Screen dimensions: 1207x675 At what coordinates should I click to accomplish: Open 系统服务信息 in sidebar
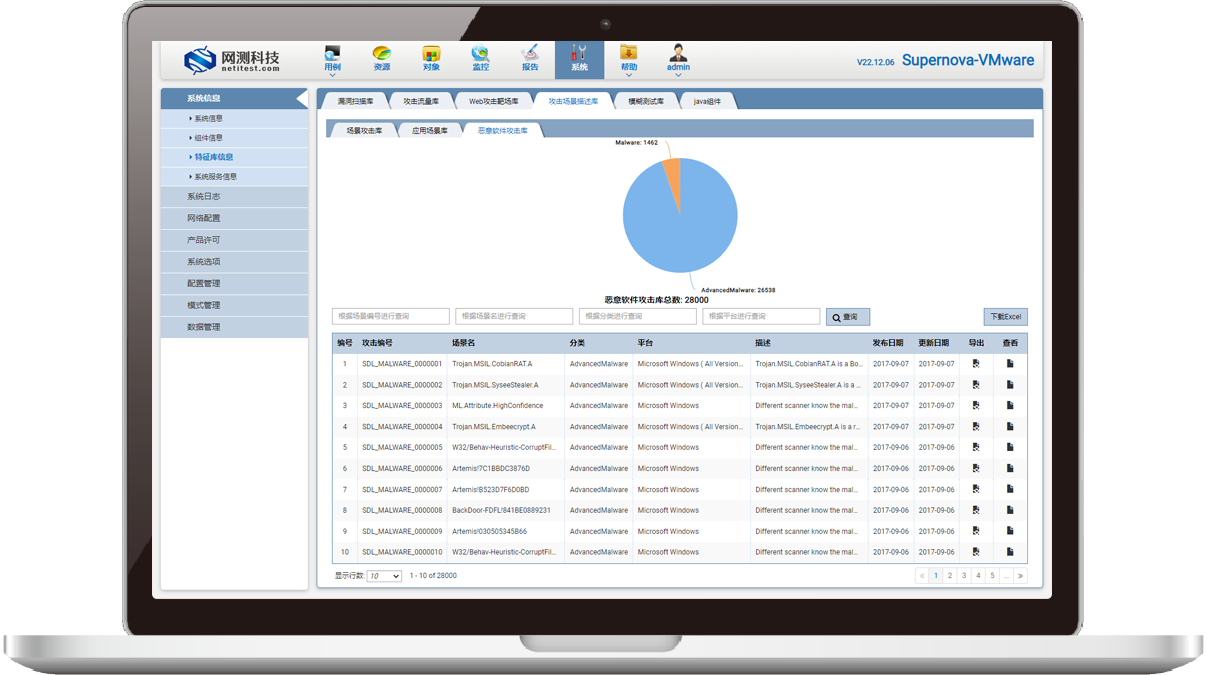[x=234, y=176]
